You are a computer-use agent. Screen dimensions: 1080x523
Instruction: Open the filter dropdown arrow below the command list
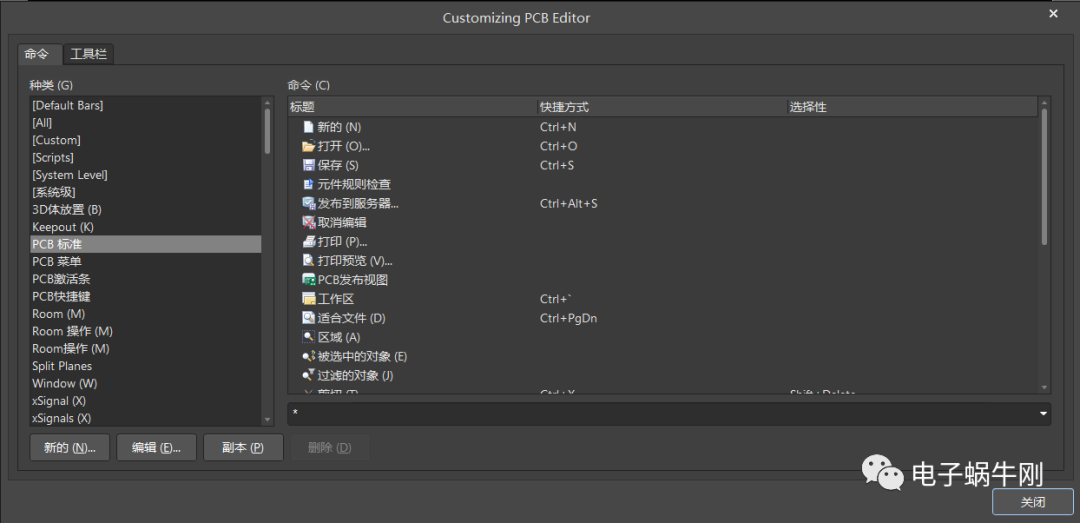[1043, 413]
